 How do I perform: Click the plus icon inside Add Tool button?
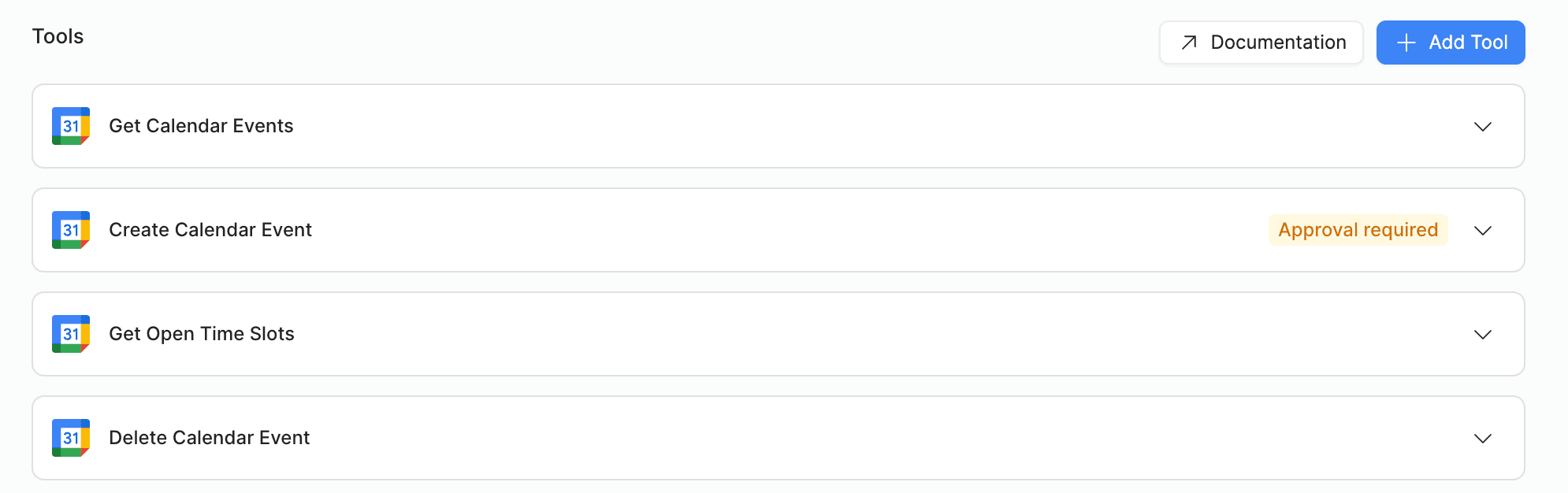(1407, 43)
